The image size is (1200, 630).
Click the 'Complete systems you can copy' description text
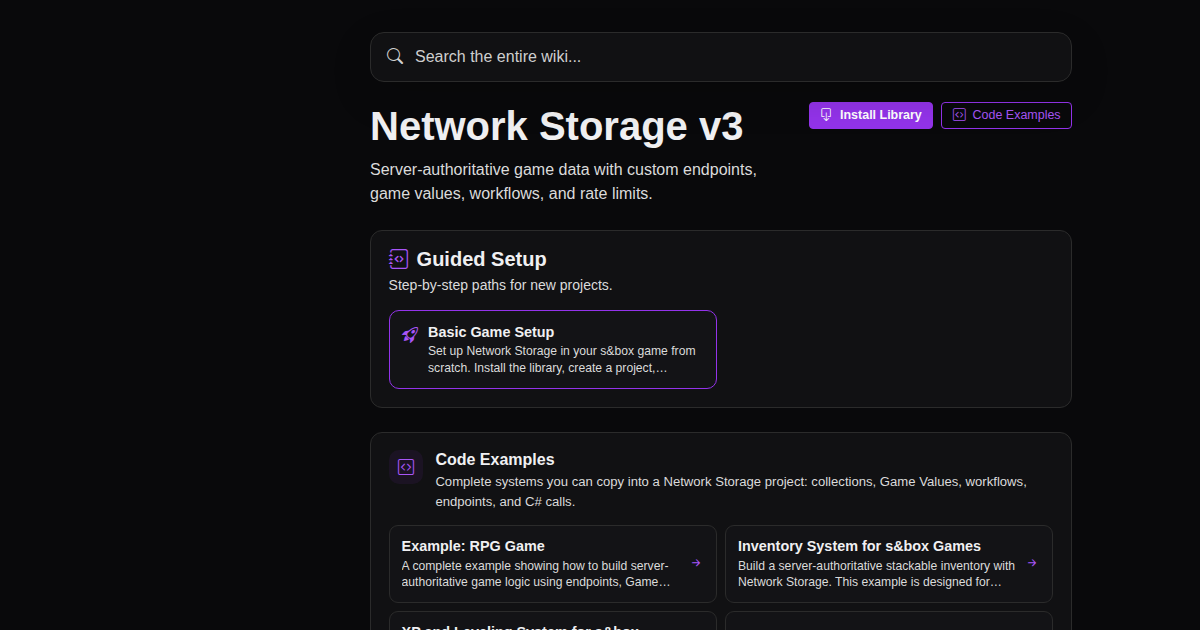click(x=731, y=492)
